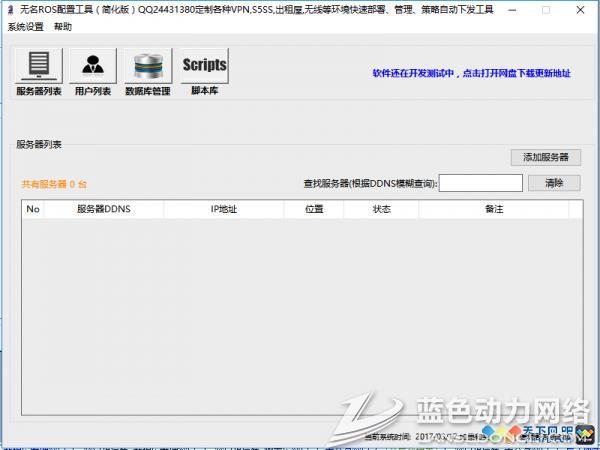
Task: Sort by the 位置 column header
Action: pyautogui.click(x=314, y=209)
